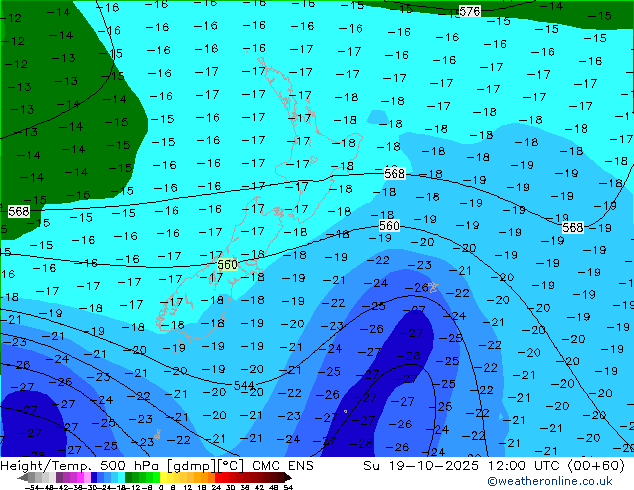Click the white 560 contour label
634x490 pixels.
pyautogui.click(x=389, y=226)
